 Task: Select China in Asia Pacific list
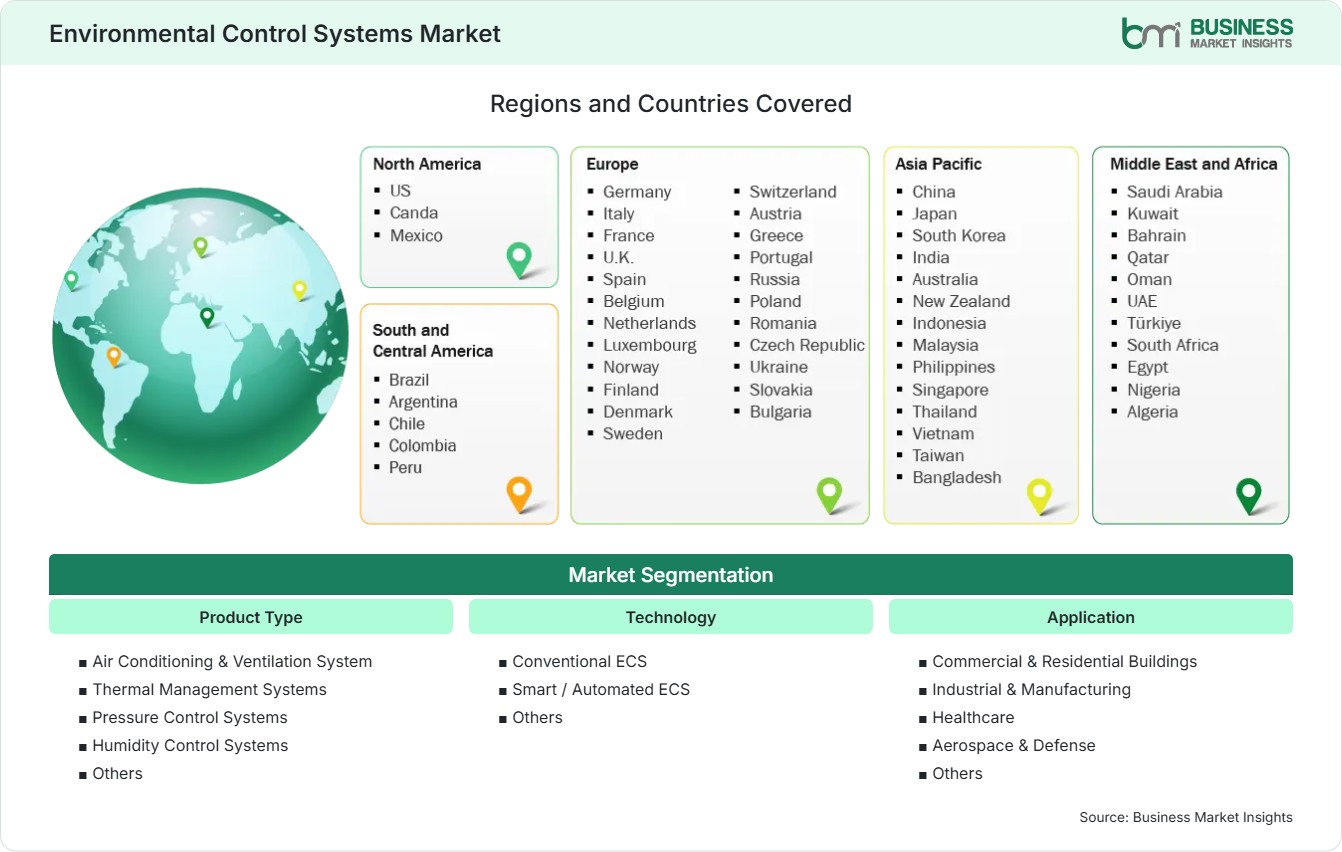click(934, 191)
